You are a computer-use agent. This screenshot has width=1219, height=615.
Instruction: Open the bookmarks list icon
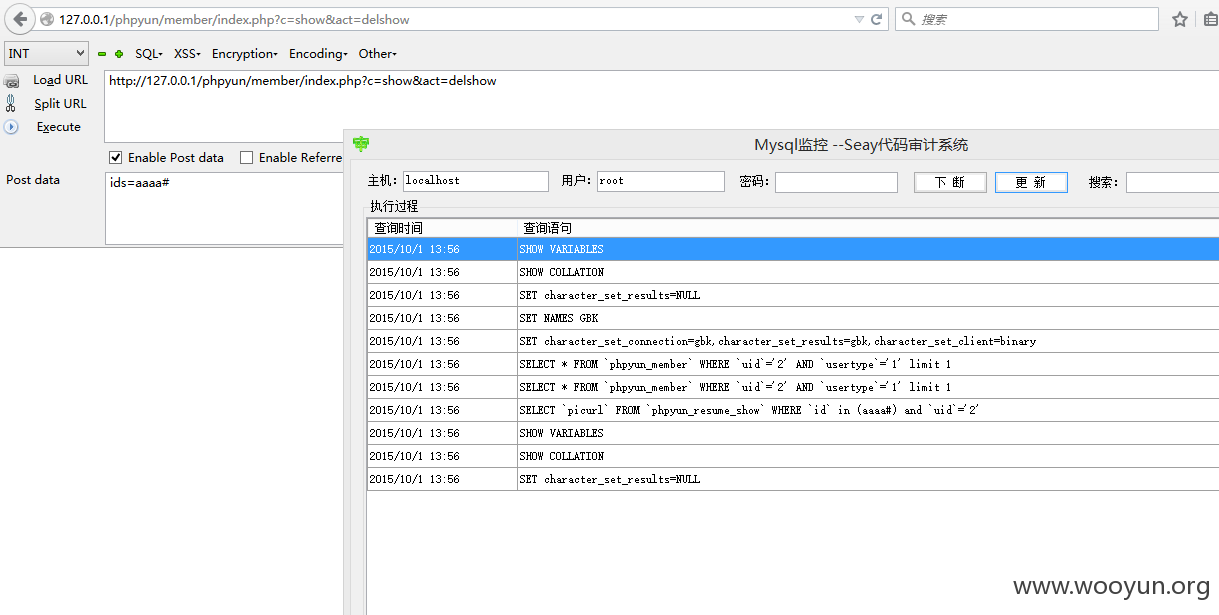pyautogui.click(x=1210, y=19)
